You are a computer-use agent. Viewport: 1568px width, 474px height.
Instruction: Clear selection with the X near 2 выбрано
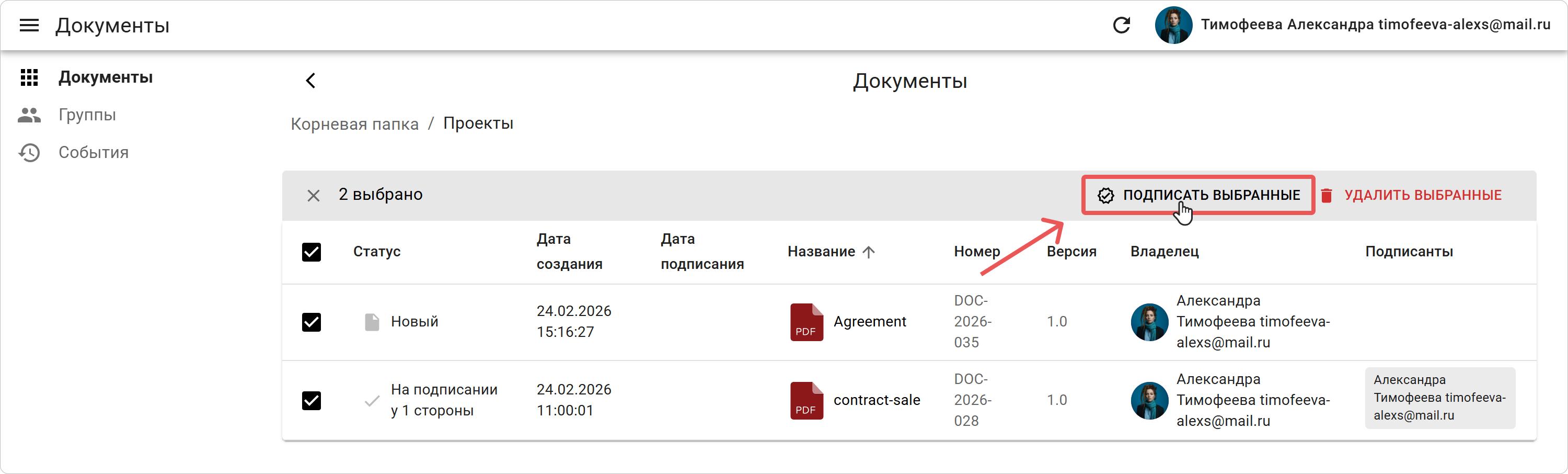(x=314, y=195)
